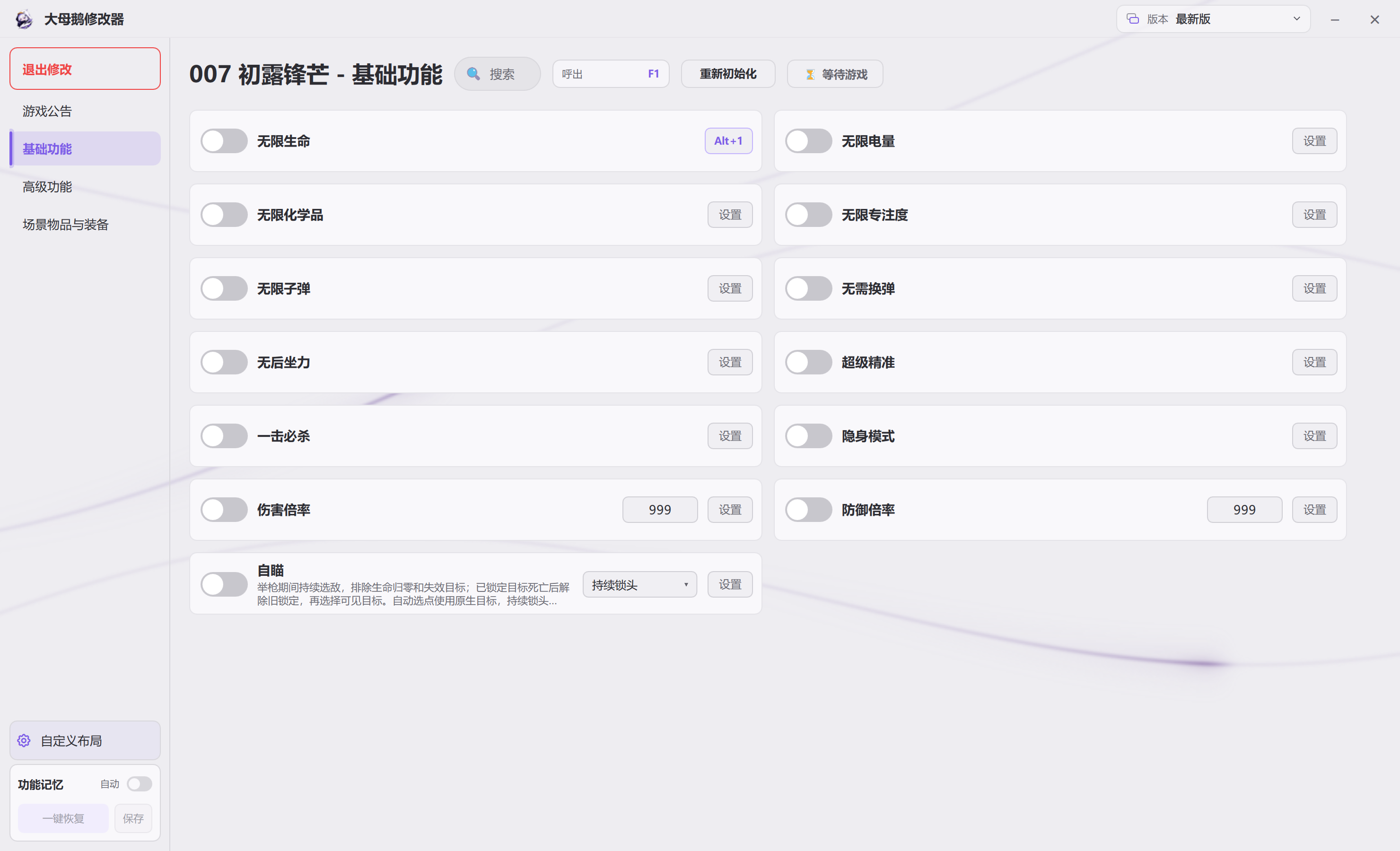Switch on 无需换弹
1400x851 pixels.
(808, 288)
